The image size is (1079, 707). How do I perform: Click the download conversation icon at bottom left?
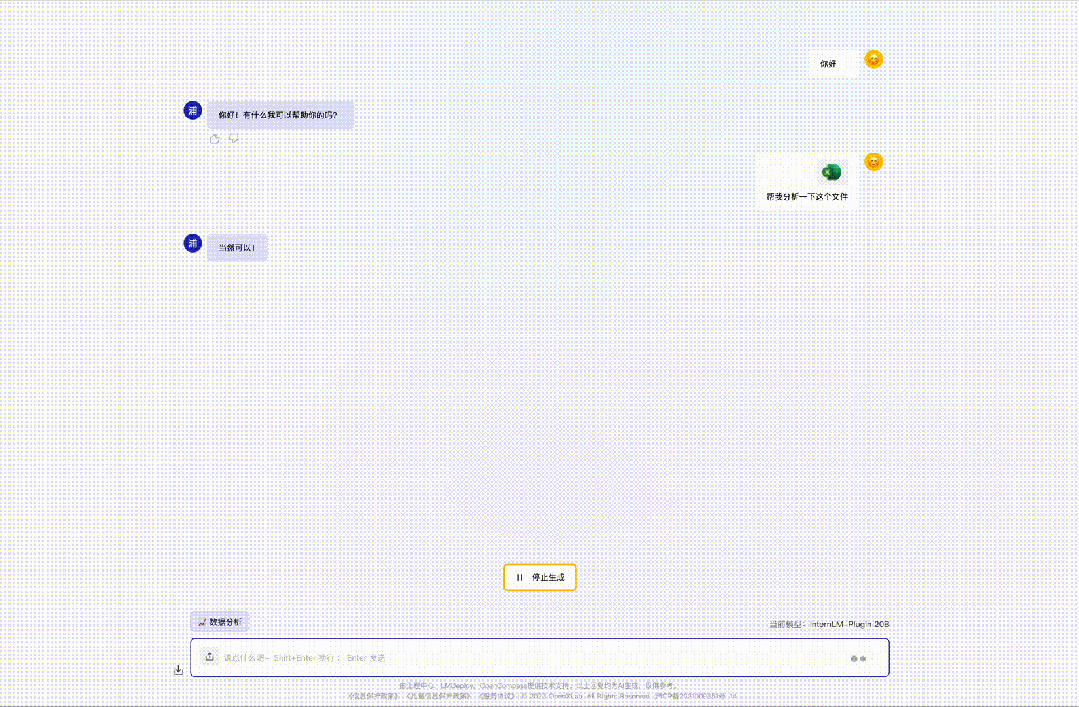tap(178, 668)
